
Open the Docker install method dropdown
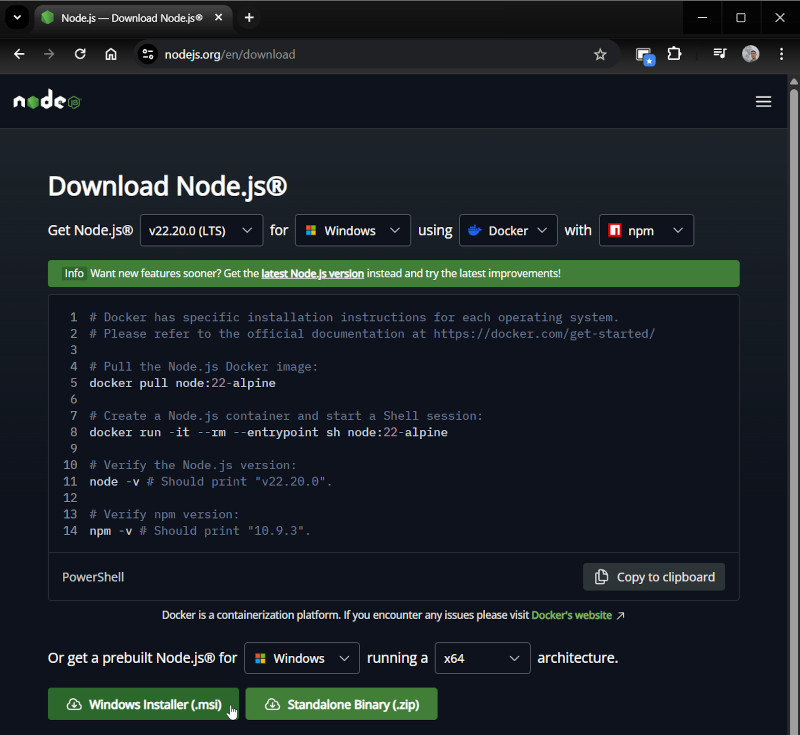pyautogui.click(x=508, y=230)
